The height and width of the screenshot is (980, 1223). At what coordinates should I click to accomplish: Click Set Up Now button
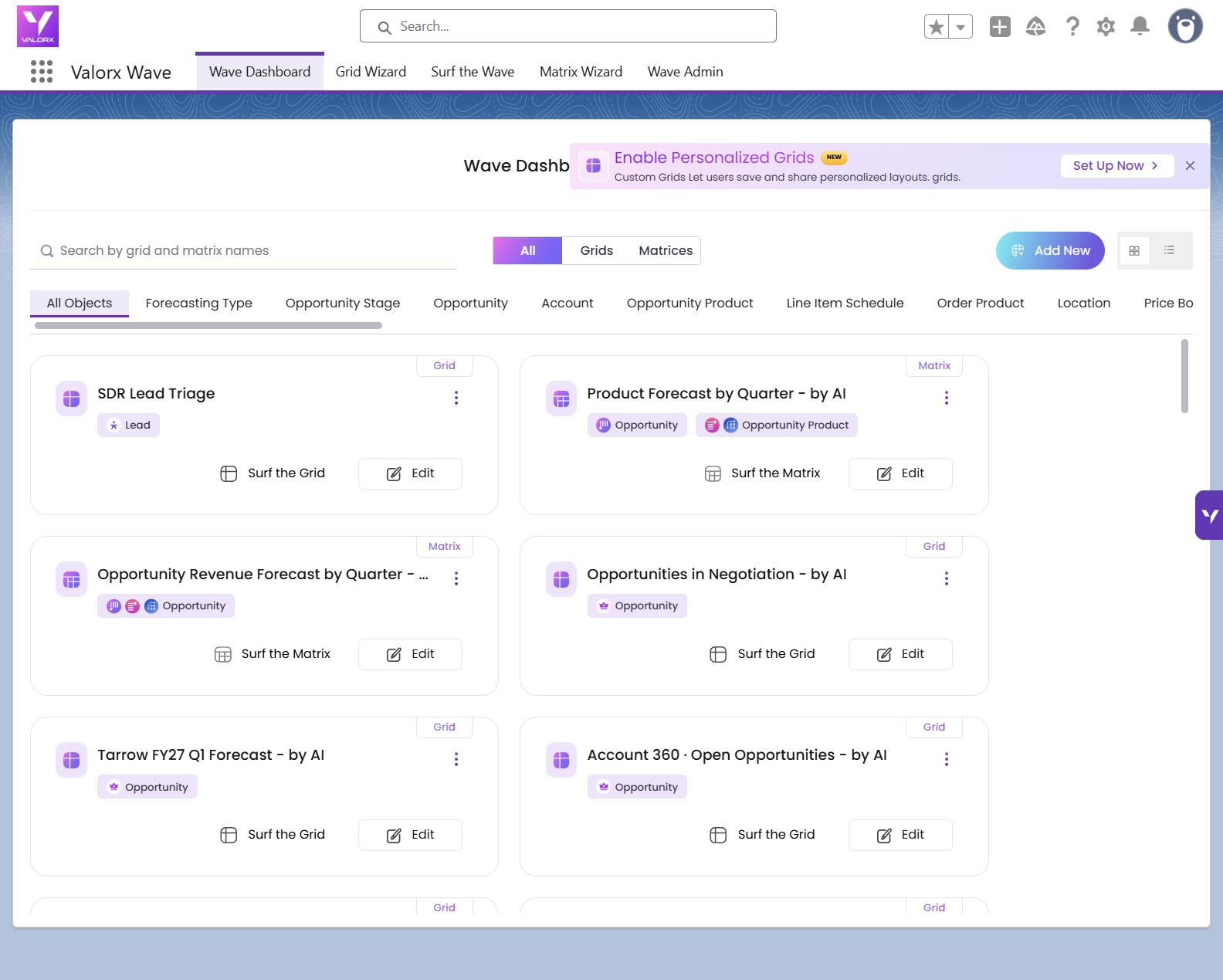coord(1117,166)
